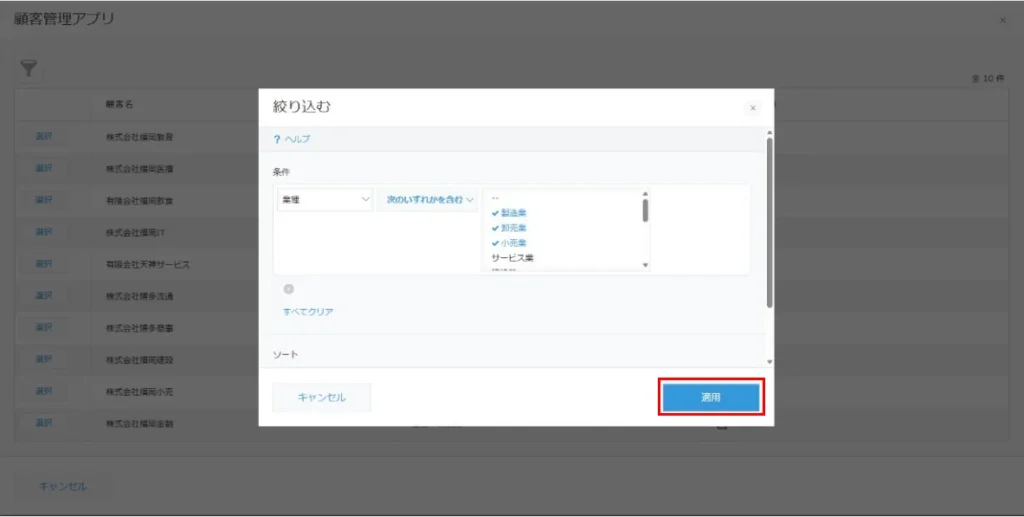The width and height of the screenshot is (1024, 517).
Task: Click 選択 for 株式会社福岡医療
Action: tap(43, 168)
